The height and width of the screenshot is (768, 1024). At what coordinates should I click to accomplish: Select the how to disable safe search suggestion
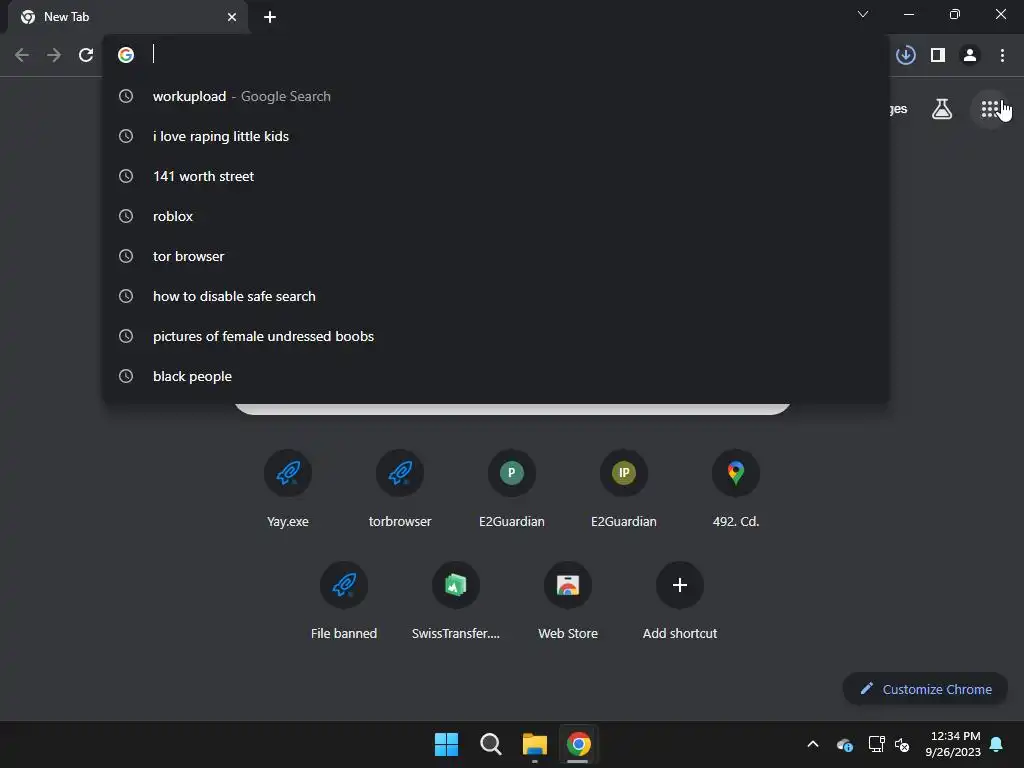[x=496, y=296]
